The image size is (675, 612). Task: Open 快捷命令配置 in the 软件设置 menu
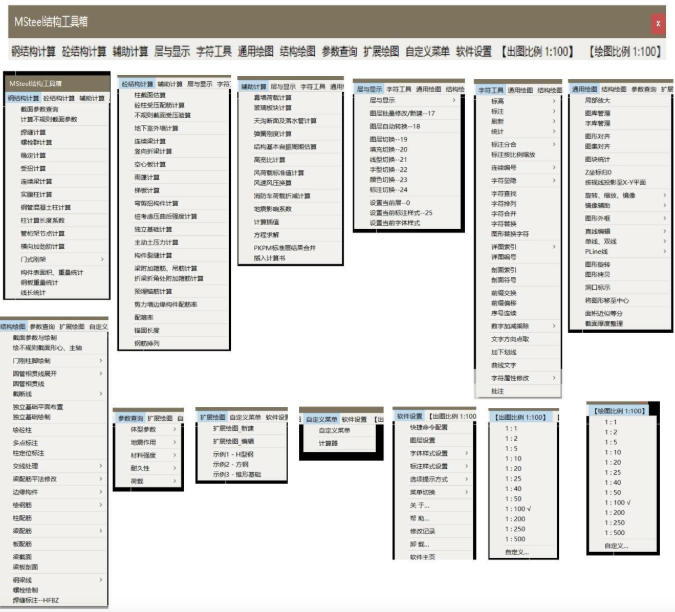click(x=429, y=427)
